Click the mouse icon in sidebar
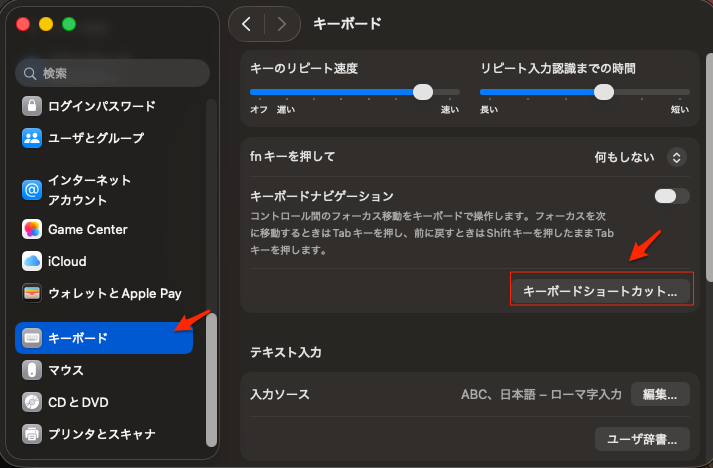713x468 pixels. point(32,370)
